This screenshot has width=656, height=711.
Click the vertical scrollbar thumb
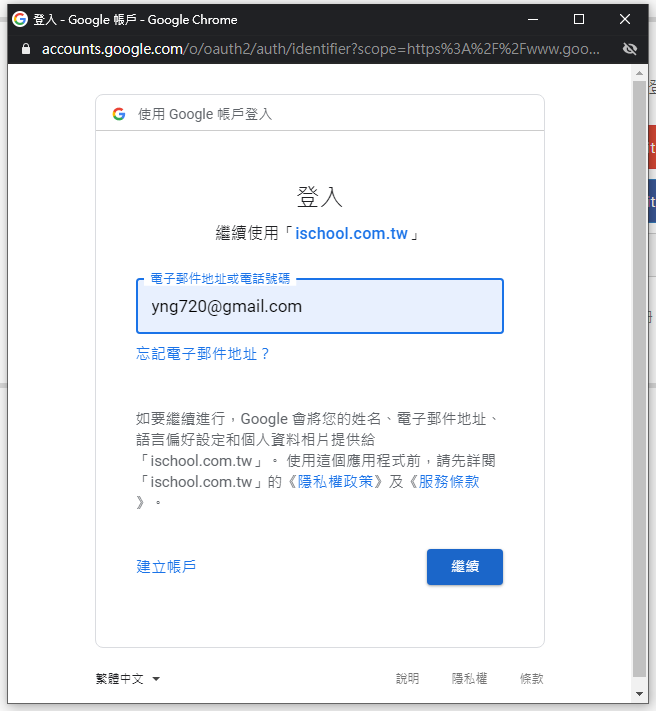[639, 379]
